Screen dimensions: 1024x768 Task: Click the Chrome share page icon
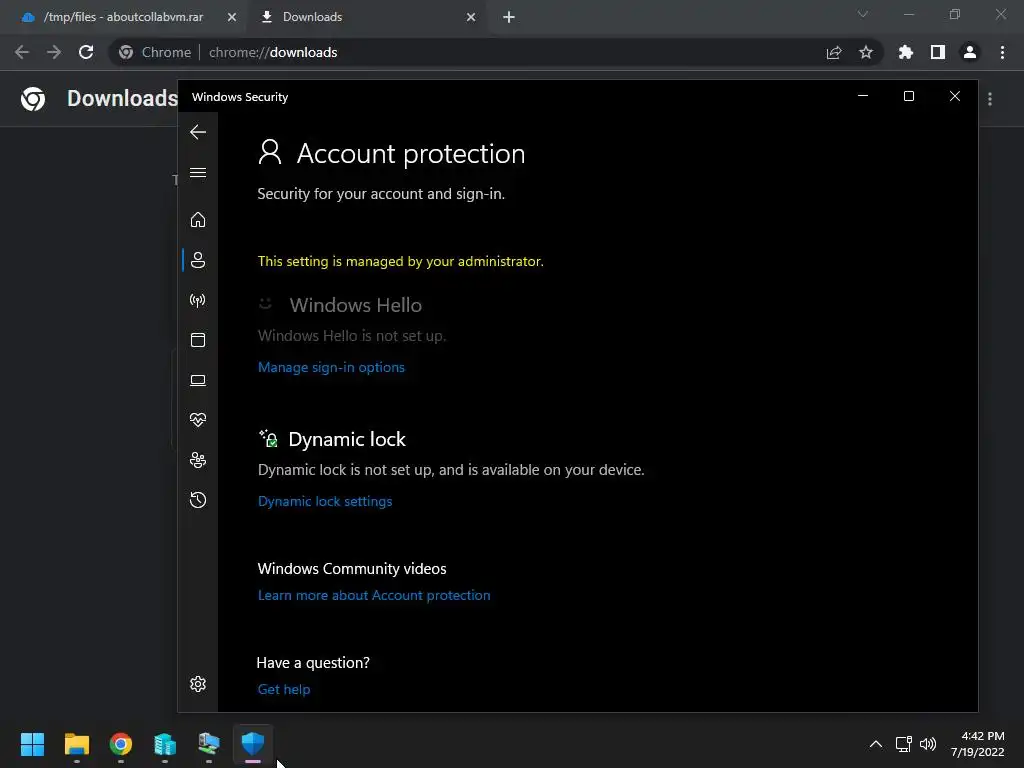834,52
